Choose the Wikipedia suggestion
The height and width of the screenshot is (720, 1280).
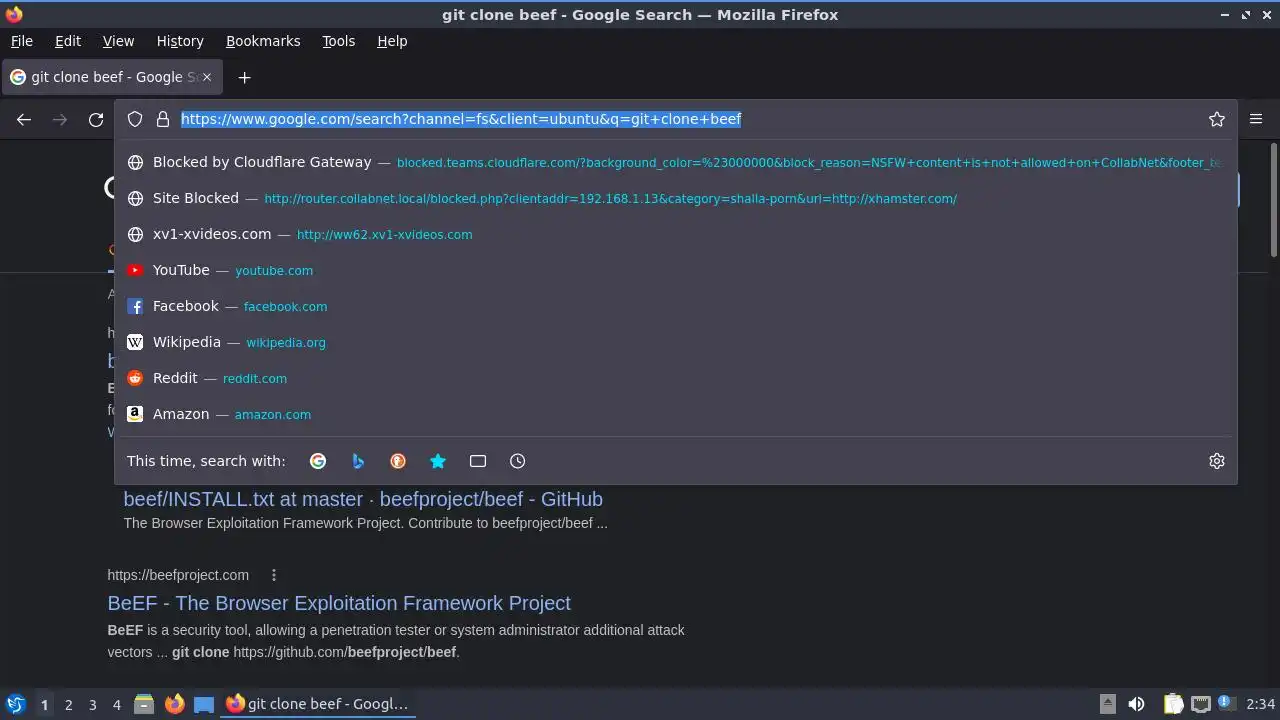click(x=675, y=342)
